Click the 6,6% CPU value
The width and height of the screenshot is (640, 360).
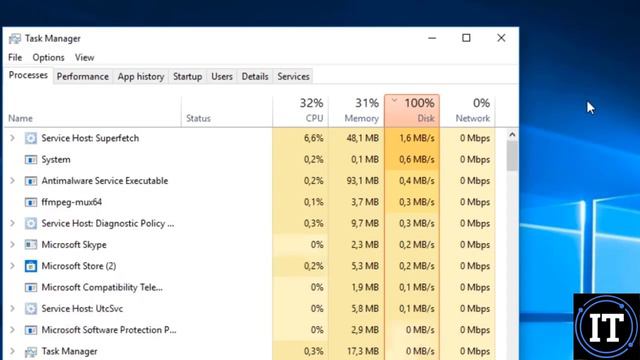click(313, 138)
